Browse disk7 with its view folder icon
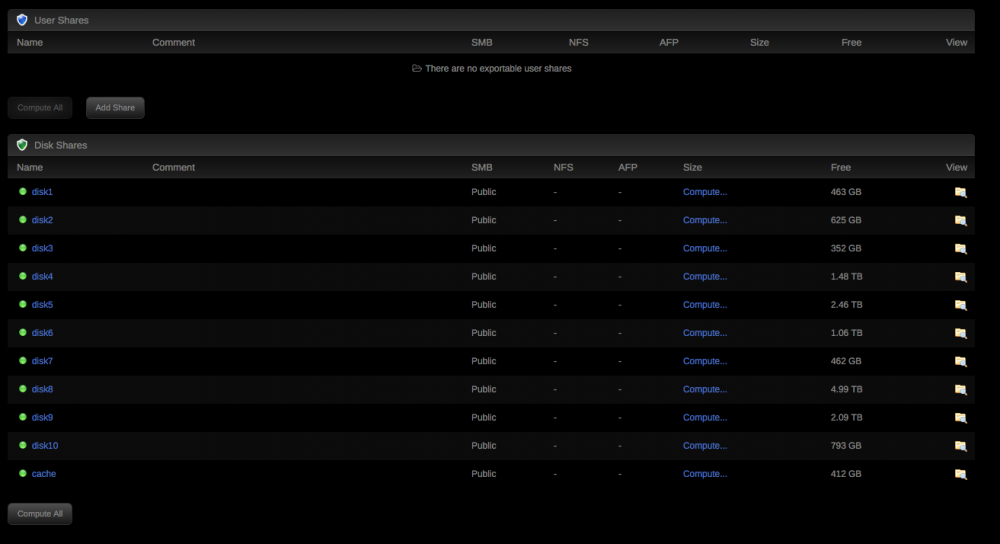This screenshot has height=544, width=1000. click(x=960, y=361)
